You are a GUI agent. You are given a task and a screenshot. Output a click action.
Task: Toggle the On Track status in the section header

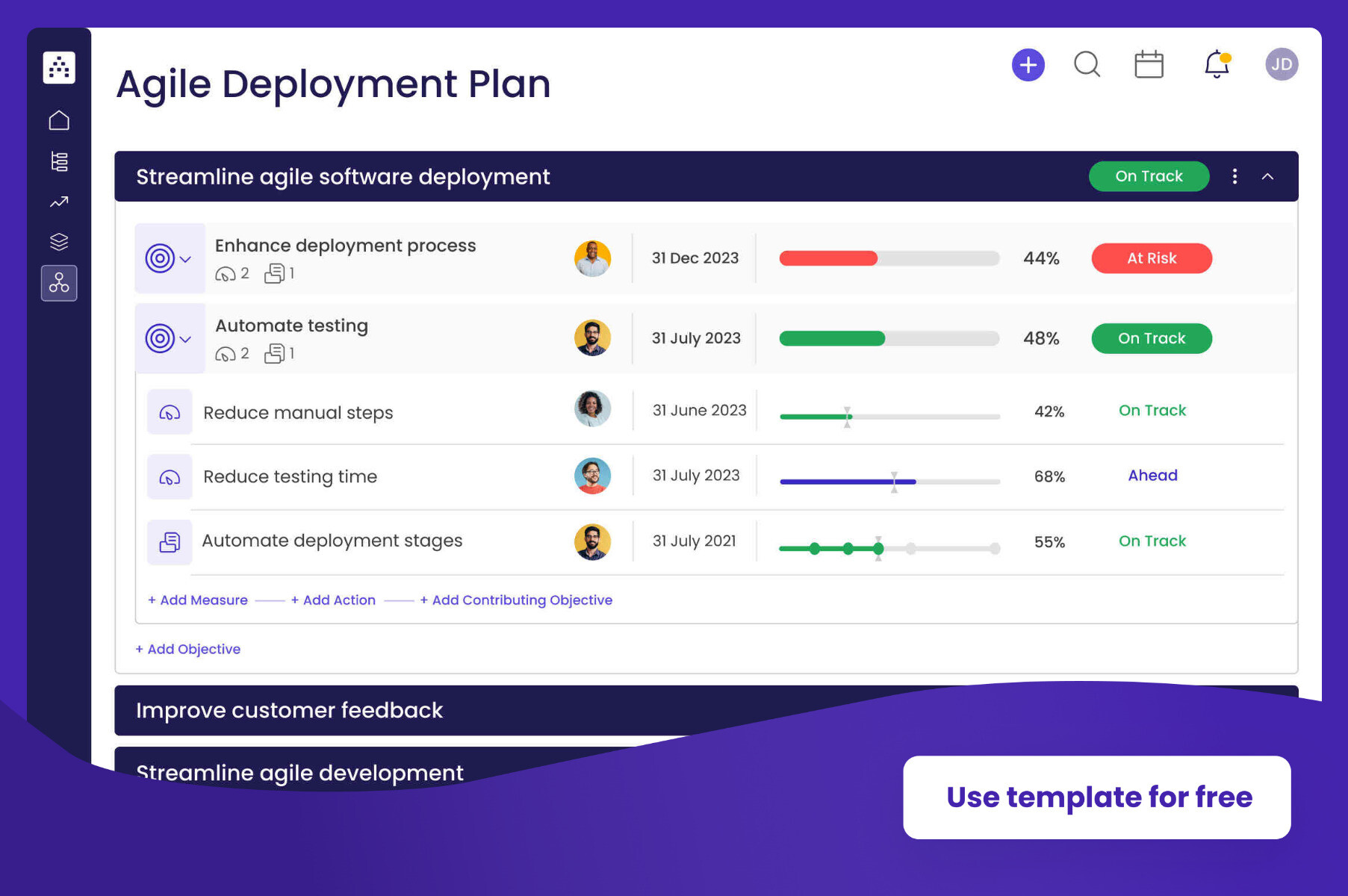click(x=1149, y=176)
